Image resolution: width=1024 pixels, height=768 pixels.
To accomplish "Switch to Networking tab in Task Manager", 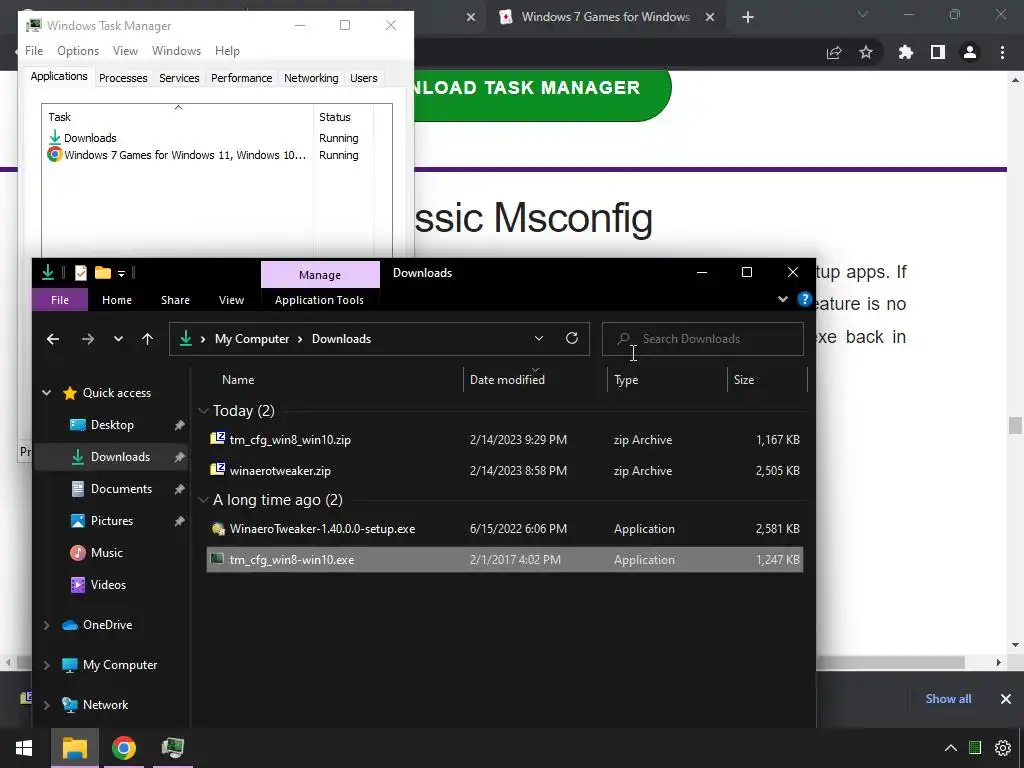I will pos(311,78).
